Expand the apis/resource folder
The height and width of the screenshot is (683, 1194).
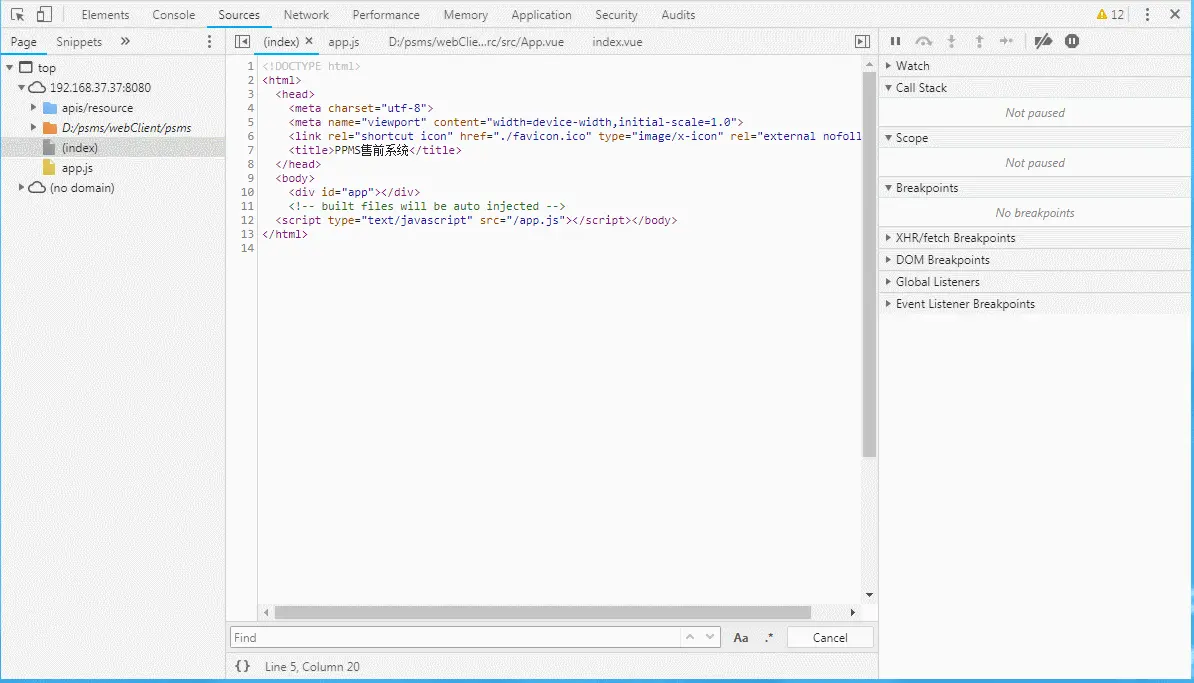[x=33, y=107]
